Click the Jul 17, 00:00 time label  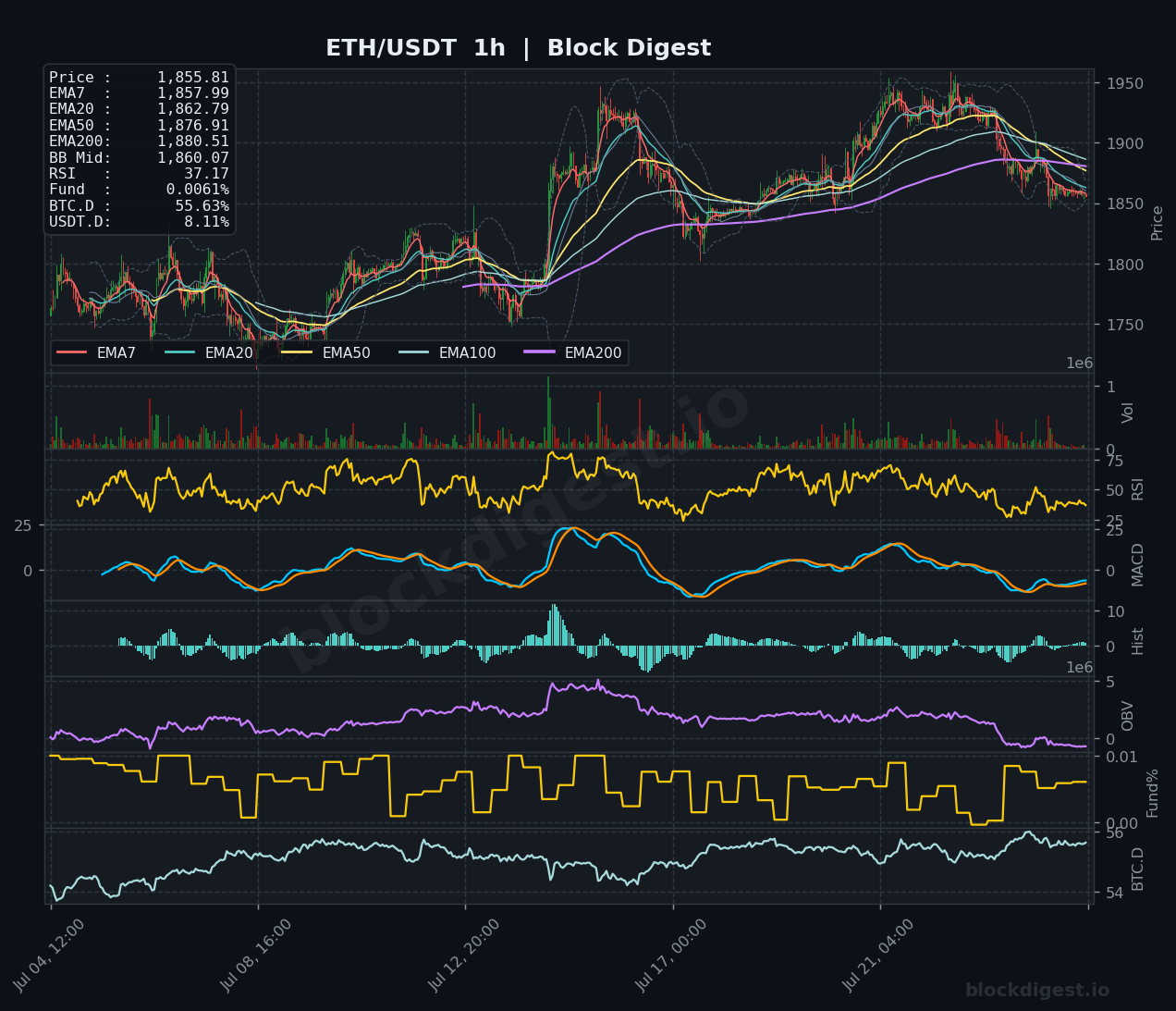pos(673,955)
